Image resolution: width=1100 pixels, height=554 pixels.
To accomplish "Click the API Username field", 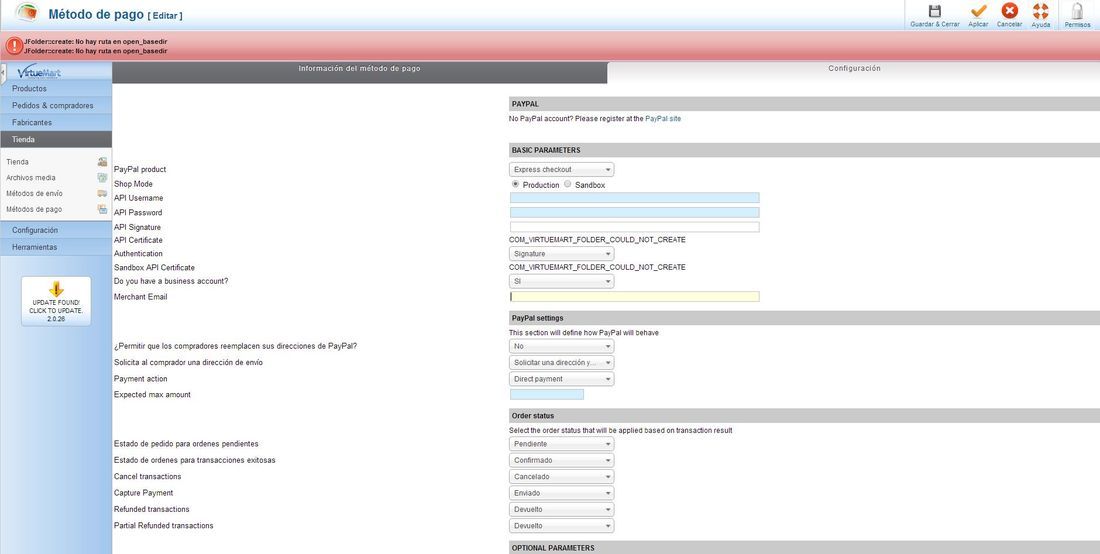I will point(634,198).
